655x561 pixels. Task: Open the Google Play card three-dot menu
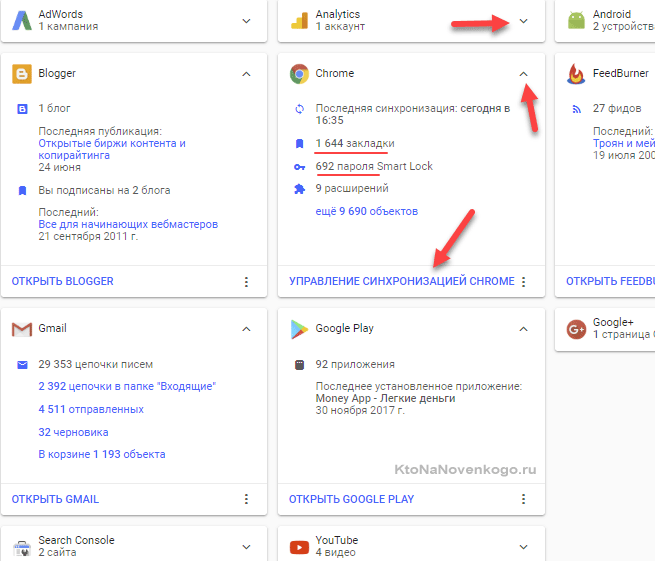point(523,499)
